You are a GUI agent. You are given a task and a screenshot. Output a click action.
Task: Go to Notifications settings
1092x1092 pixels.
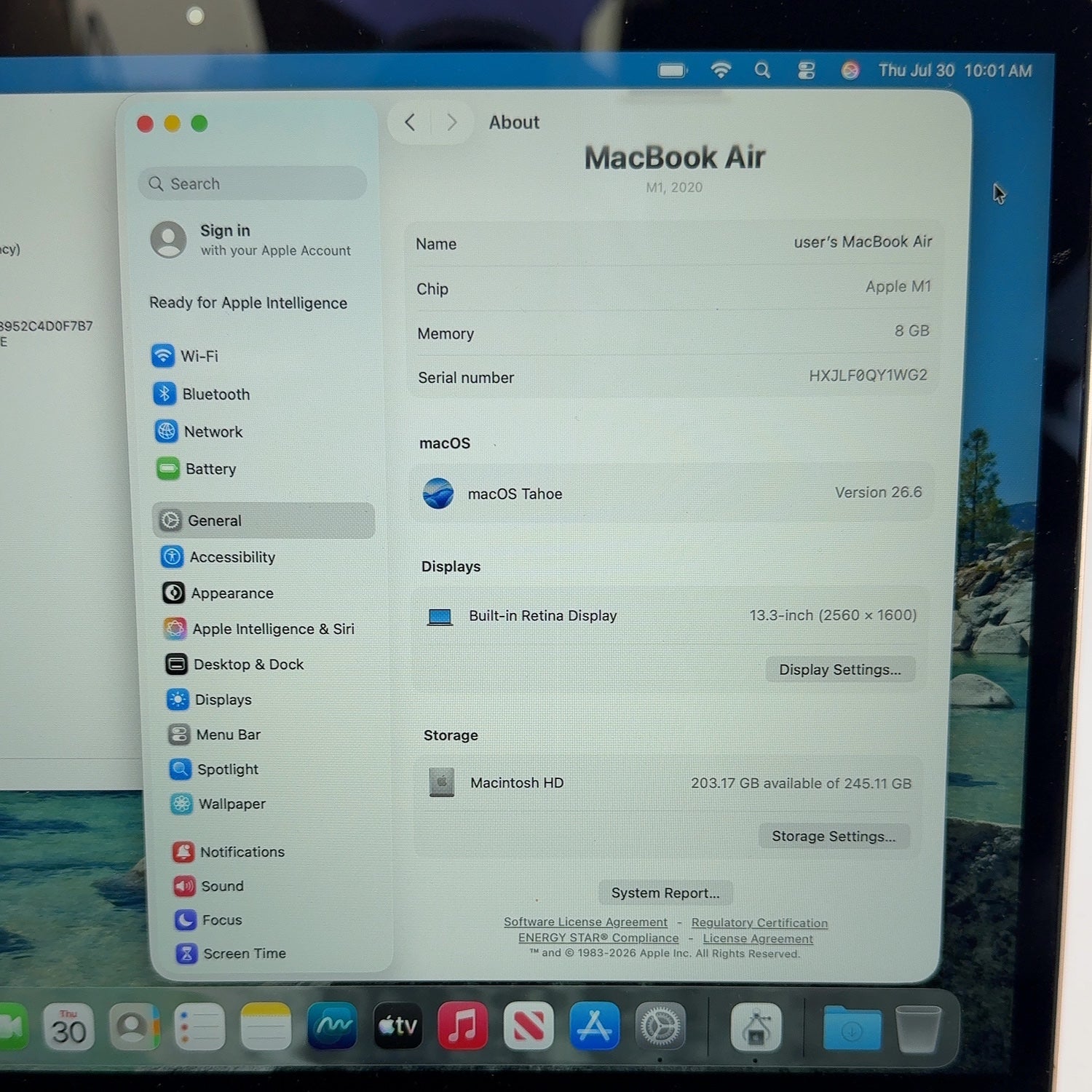coord(229,852)
